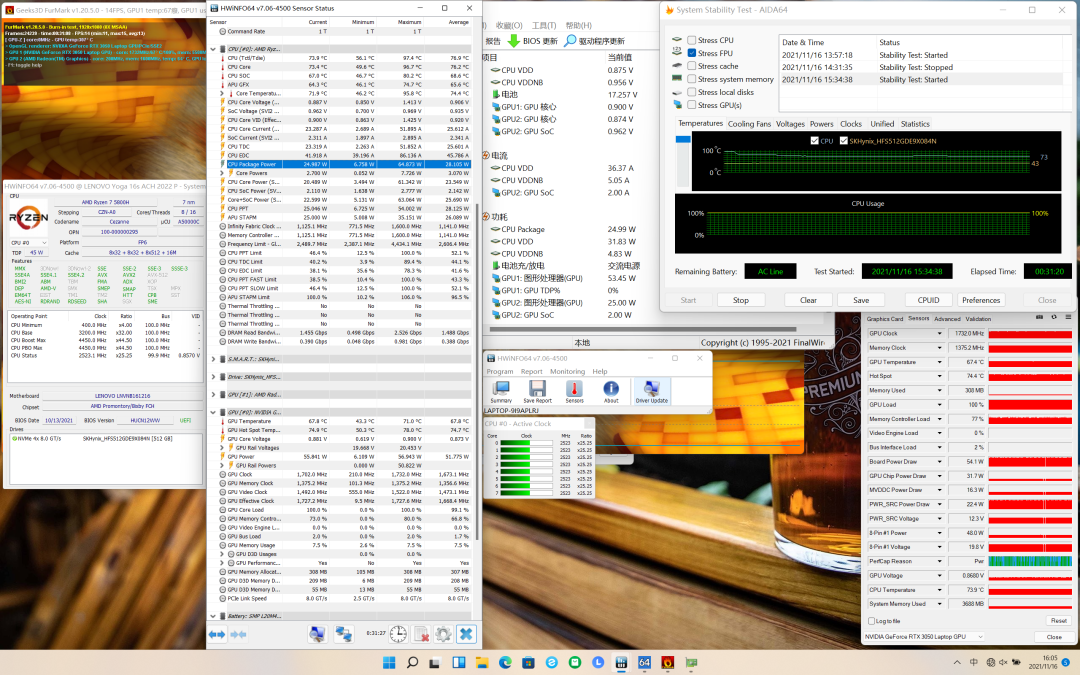This screenshot has height=675, width=1080.
Task: Click the About info icon
Action: [x=611, y=388]
